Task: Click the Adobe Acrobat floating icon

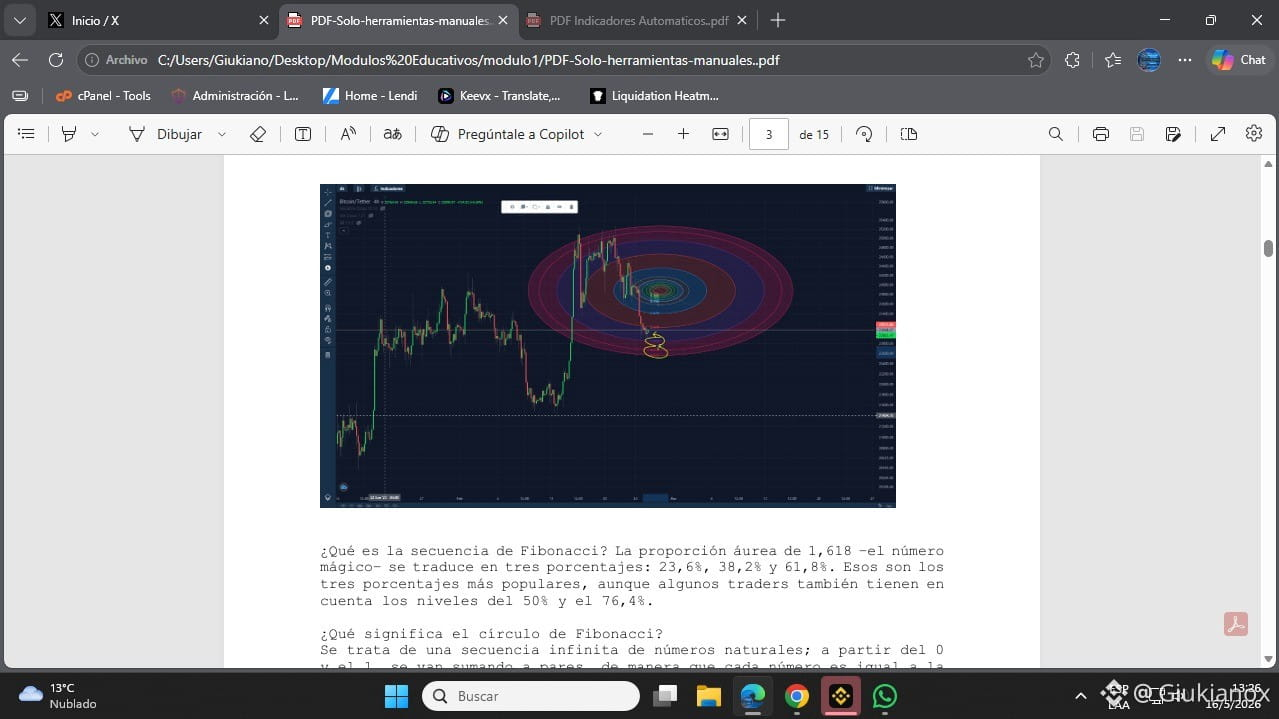Action: 1235,624
